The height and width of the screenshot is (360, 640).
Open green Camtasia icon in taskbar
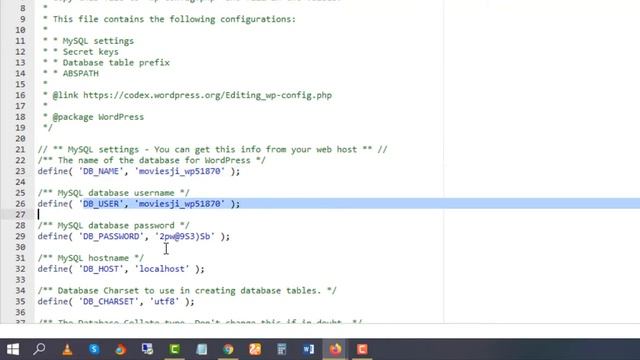174,349
